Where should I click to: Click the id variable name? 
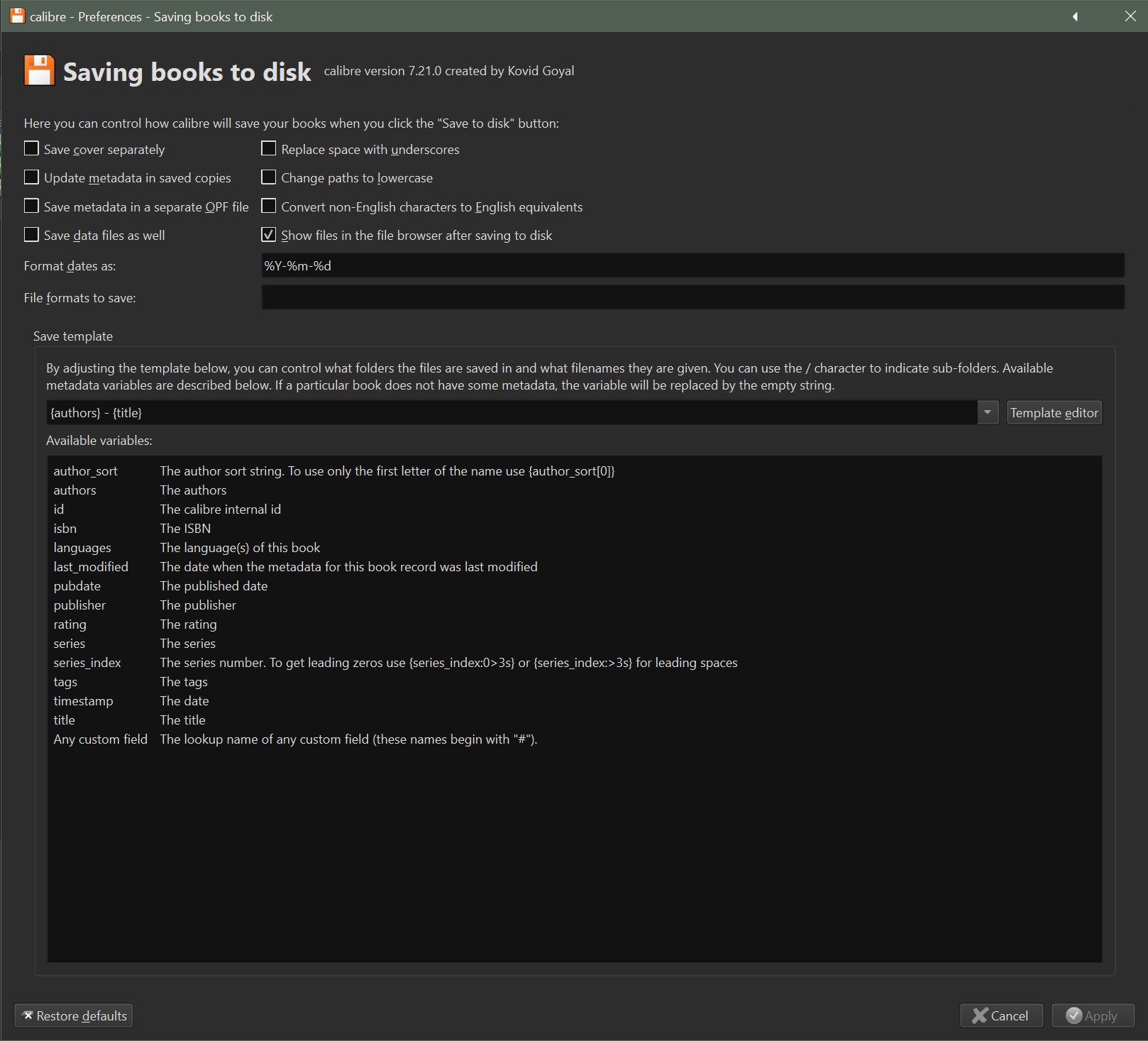tap(58, 510)
